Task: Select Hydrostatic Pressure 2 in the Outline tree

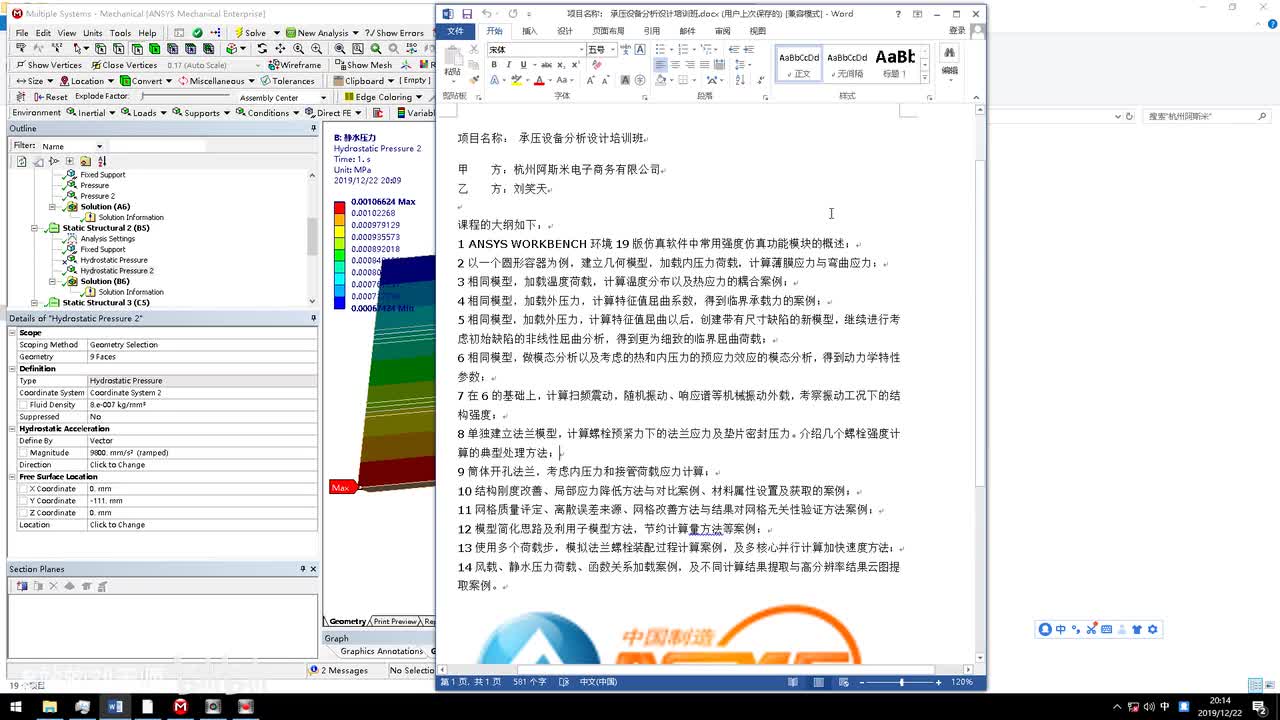Action: click(x=116, y=271)
